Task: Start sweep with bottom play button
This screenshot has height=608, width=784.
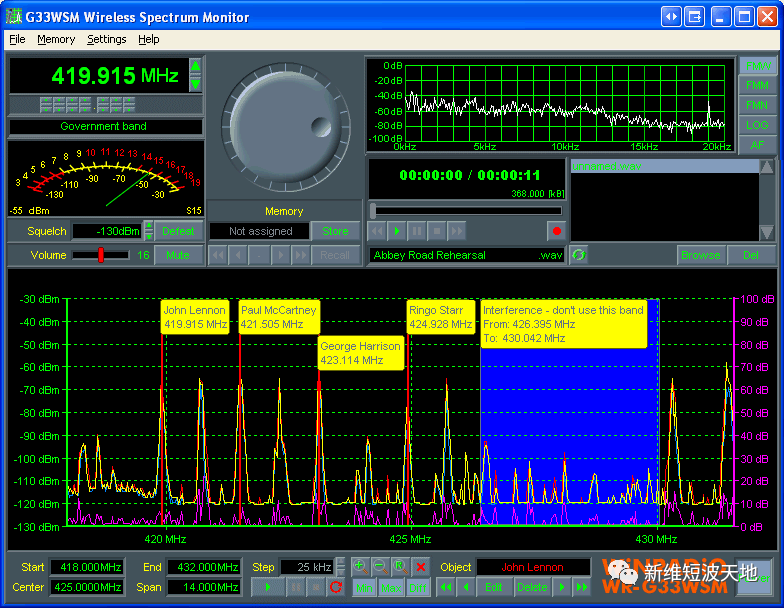Action: (267, 587)
